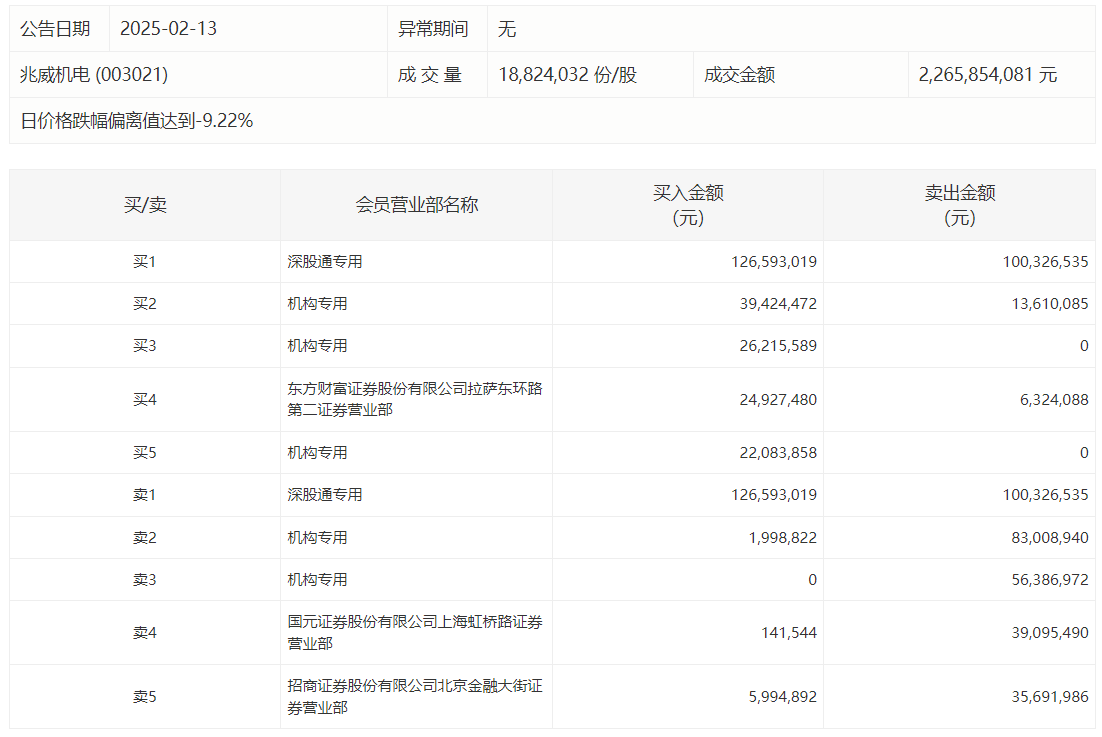
Task: Select the 卖4 row label
Action: (x=145, y=634)
